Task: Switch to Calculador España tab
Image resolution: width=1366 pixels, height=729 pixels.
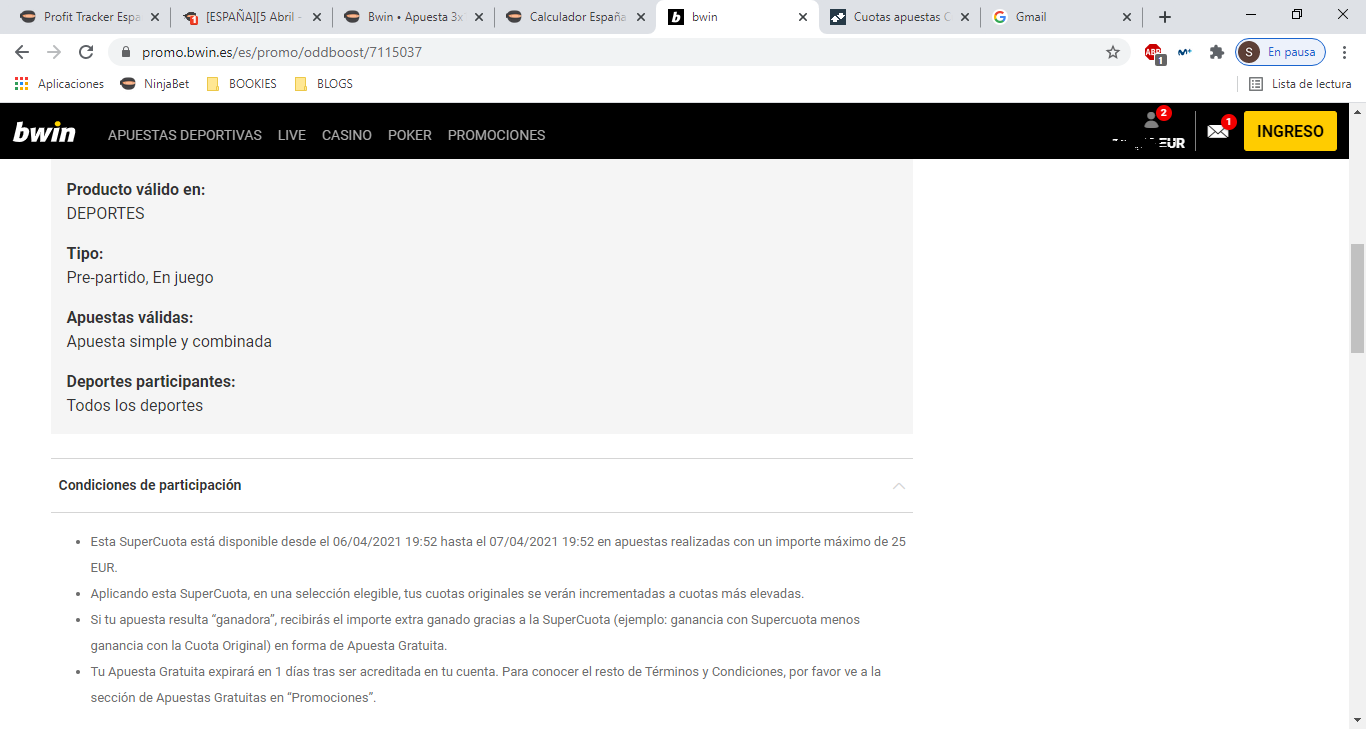Action: pyautogui.click(x=574, y=17)
